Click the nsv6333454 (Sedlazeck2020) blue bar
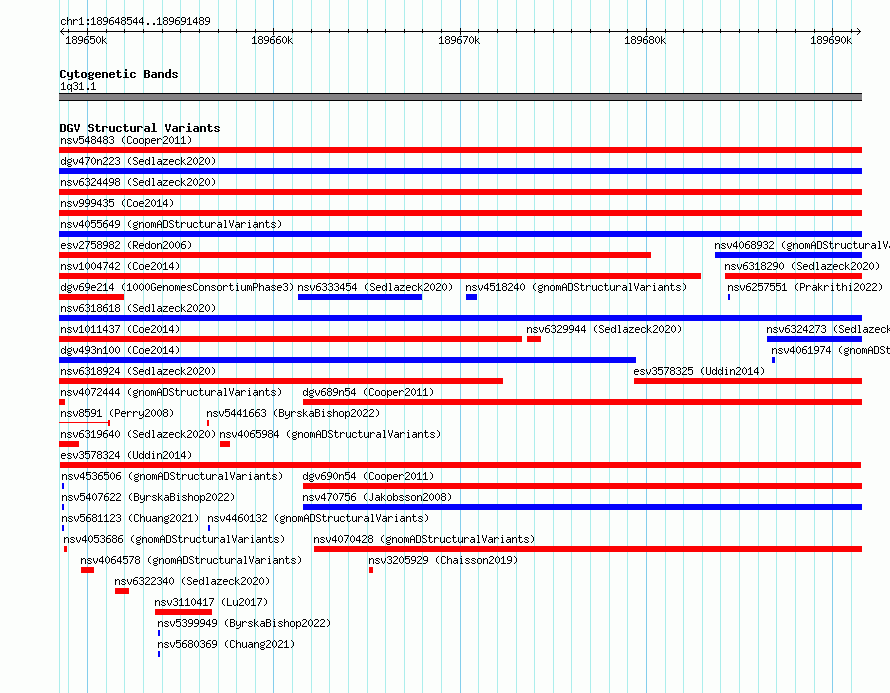The height and width of the screenshot is (693, 890). pyautogui.click(x=360, y=297)
